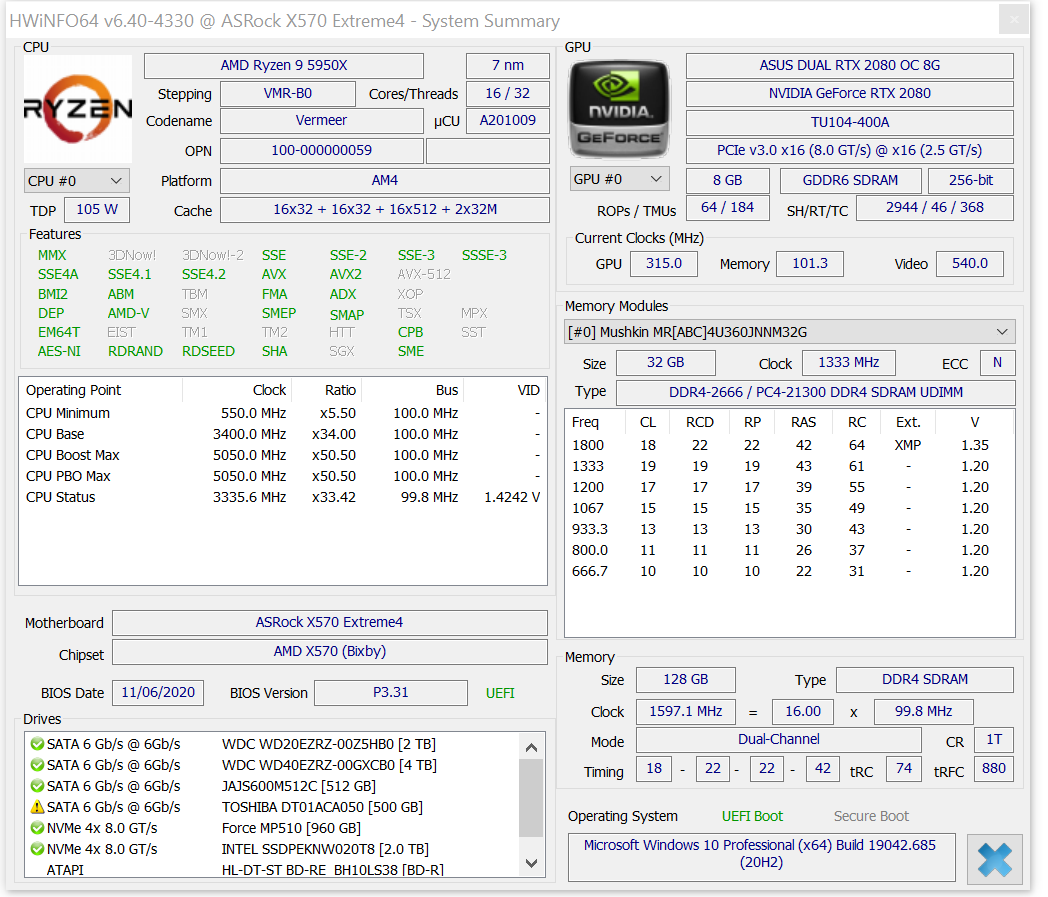Click the cache 16x32 + 16x32 field

coord(385,210)
